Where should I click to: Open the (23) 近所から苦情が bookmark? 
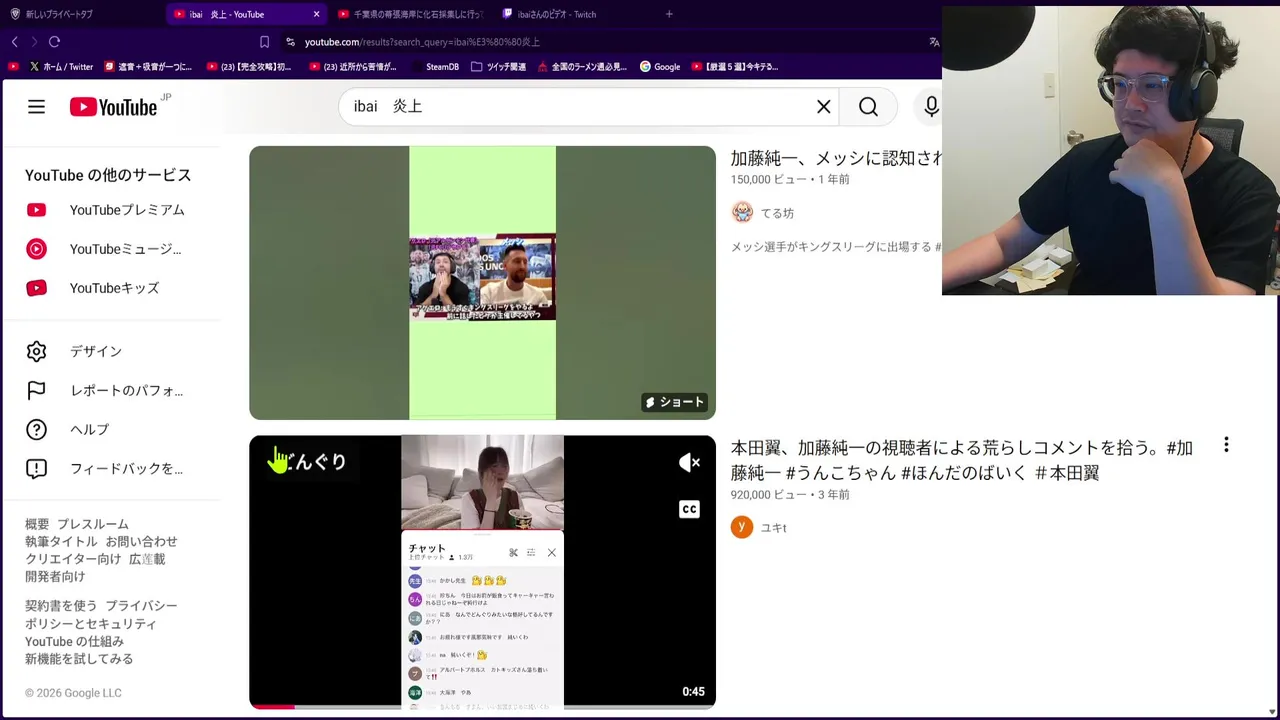point(353,67)
